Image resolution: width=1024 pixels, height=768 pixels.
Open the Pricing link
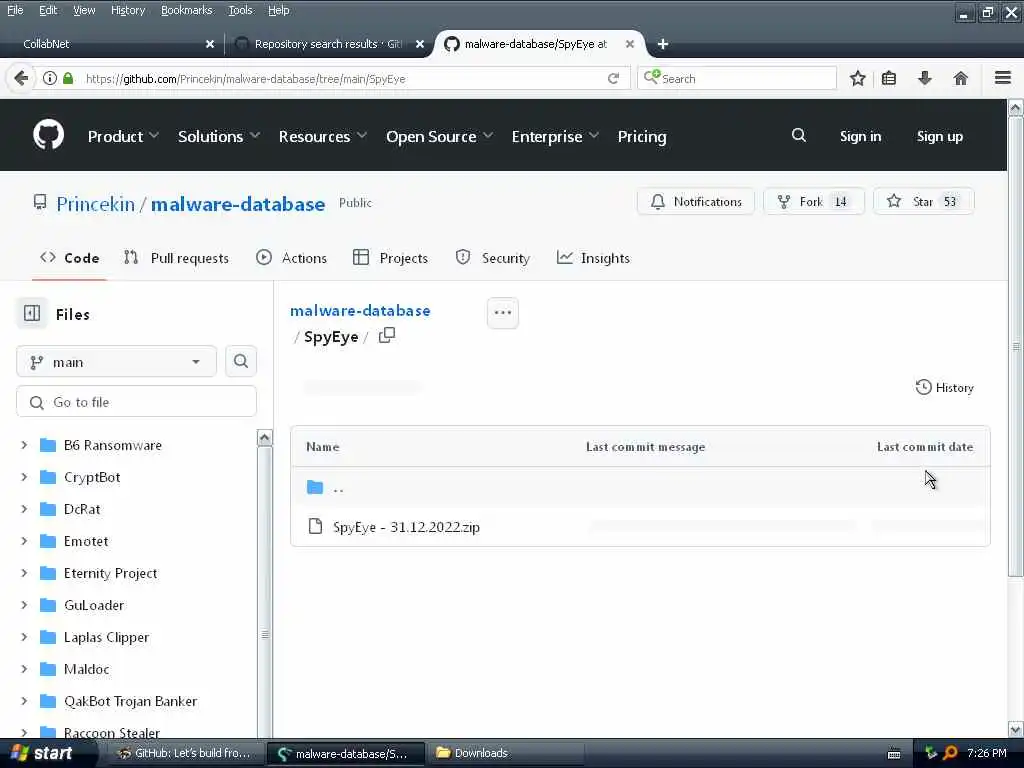tap(642, 136)
